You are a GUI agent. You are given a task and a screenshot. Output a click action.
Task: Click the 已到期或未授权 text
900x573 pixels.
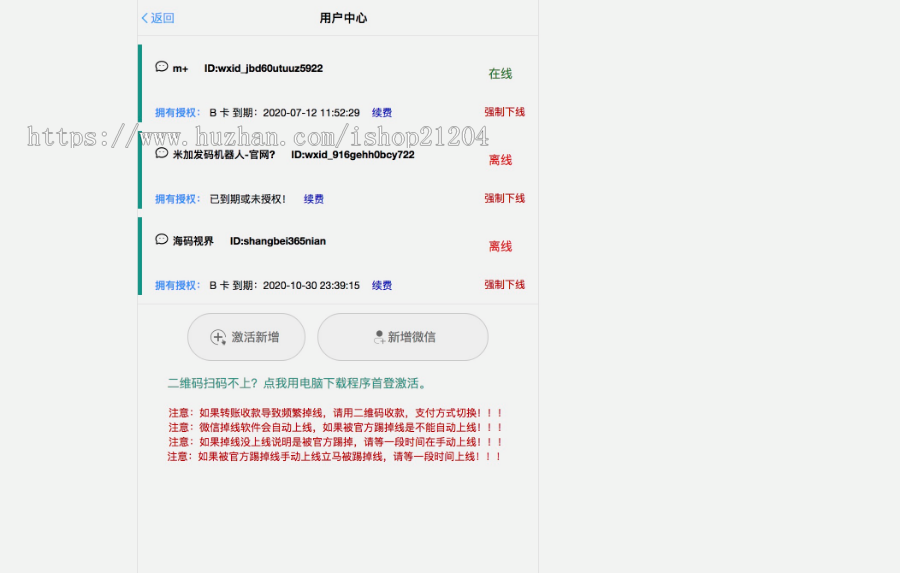[x=247, y=199]
